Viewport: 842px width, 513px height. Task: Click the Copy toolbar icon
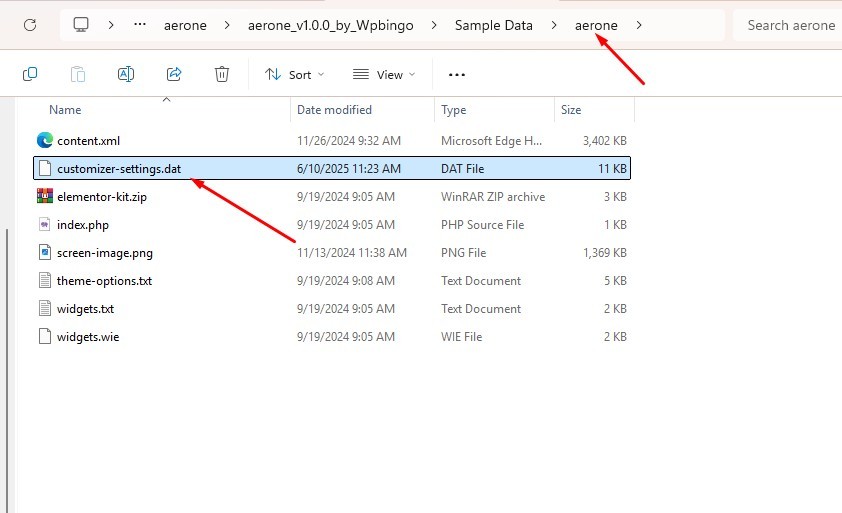point(30,74)
